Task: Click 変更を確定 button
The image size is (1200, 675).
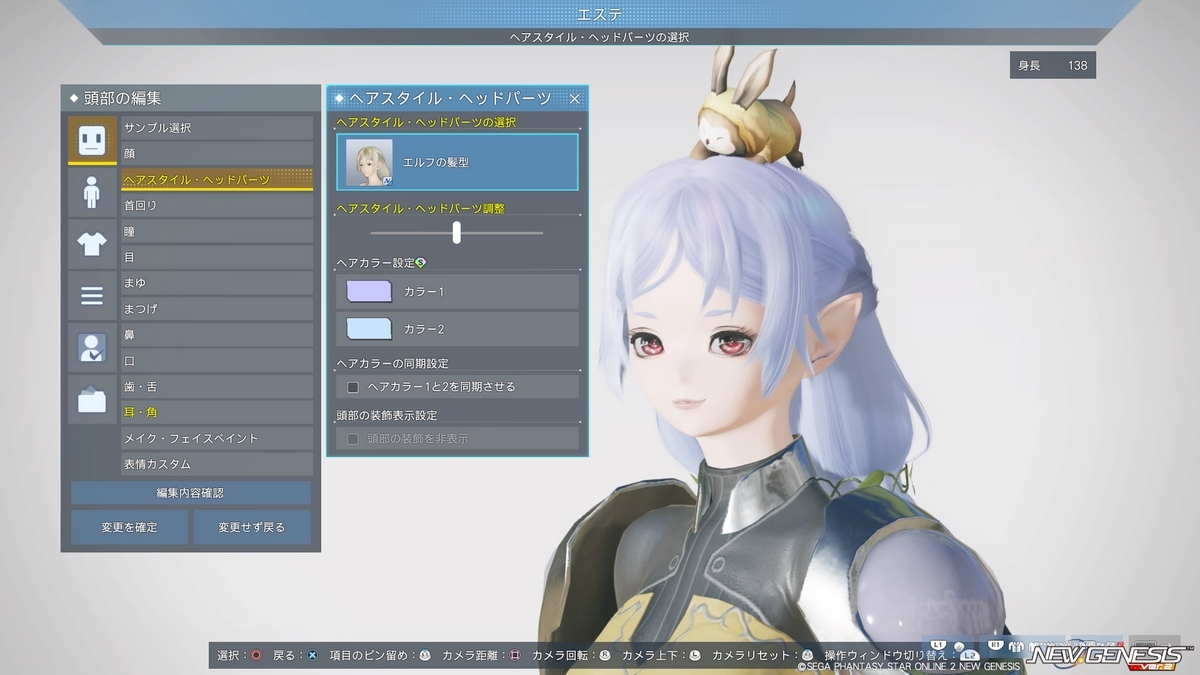Action: pyautogui.click(x=129, y=527)
